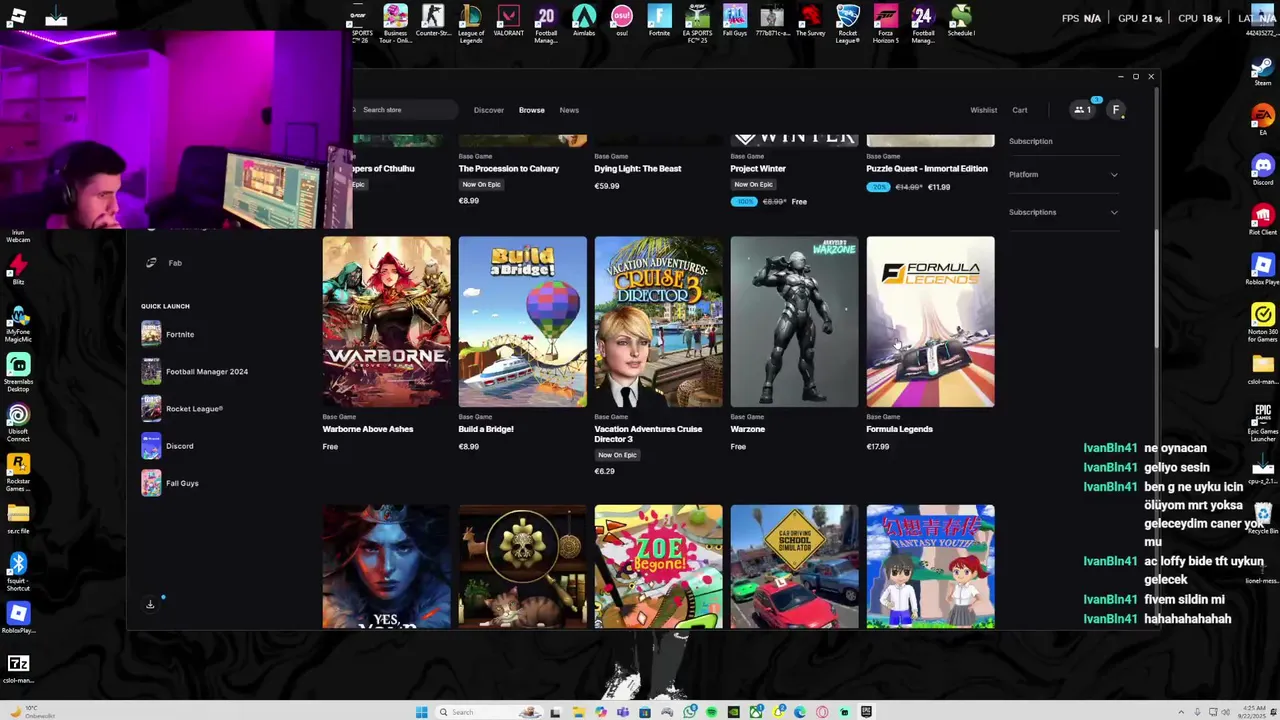Open the News tab
Screen dimensions: 1280x720
pos(569,110)
